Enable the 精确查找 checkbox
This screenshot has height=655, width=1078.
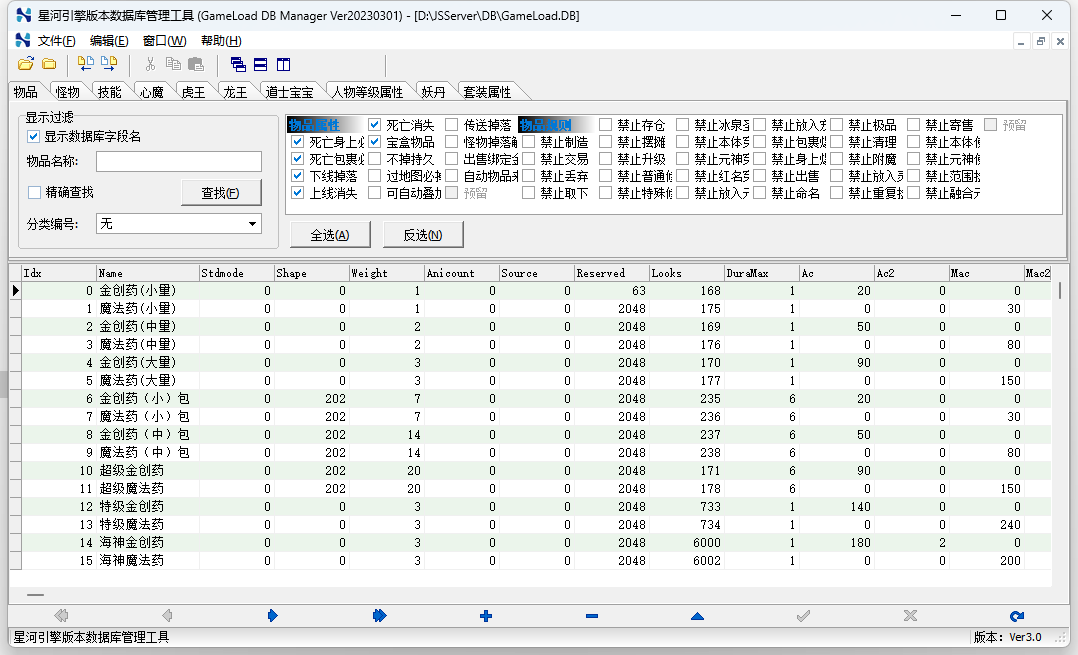click(x=34, y=192)
